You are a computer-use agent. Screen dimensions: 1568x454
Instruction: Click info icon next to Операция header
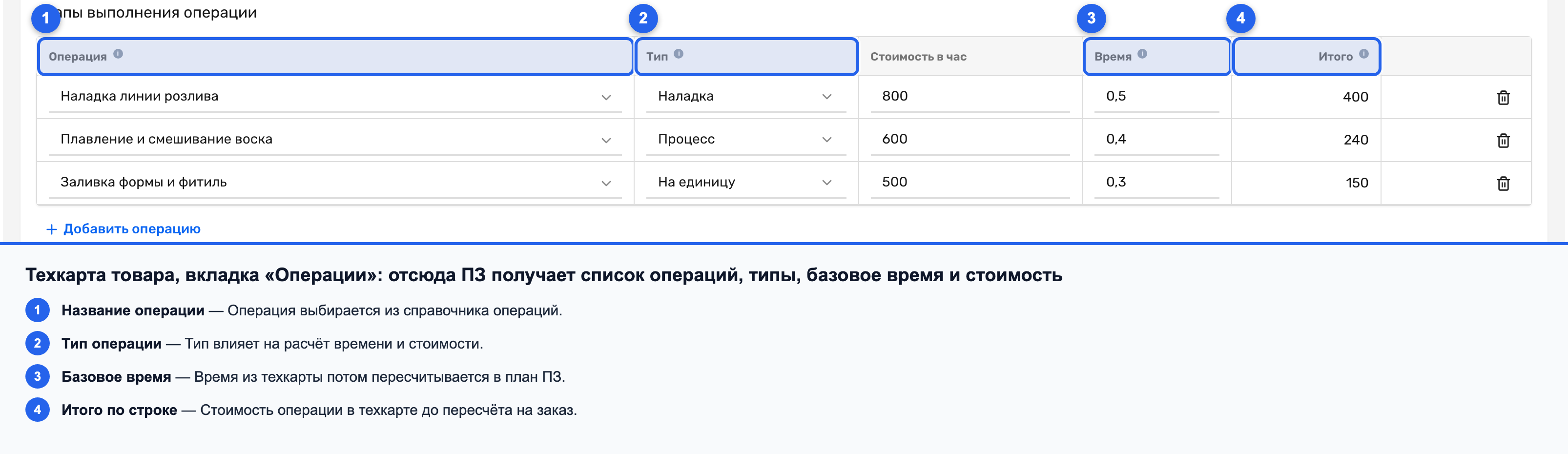pos(118,54)
